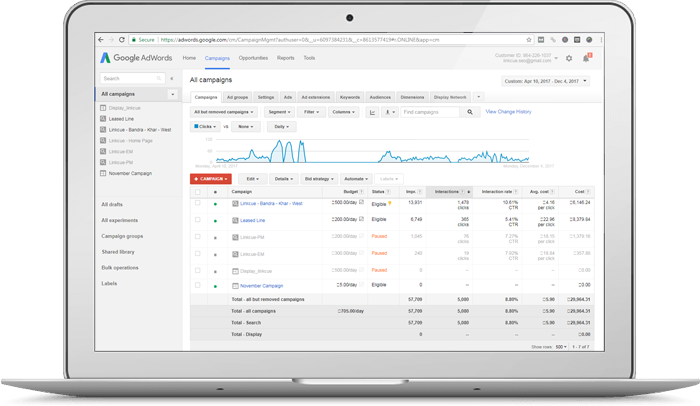
Task: Open the Leased Line campaign link in table
Action: pyautogui.click(x=253, y=221)
